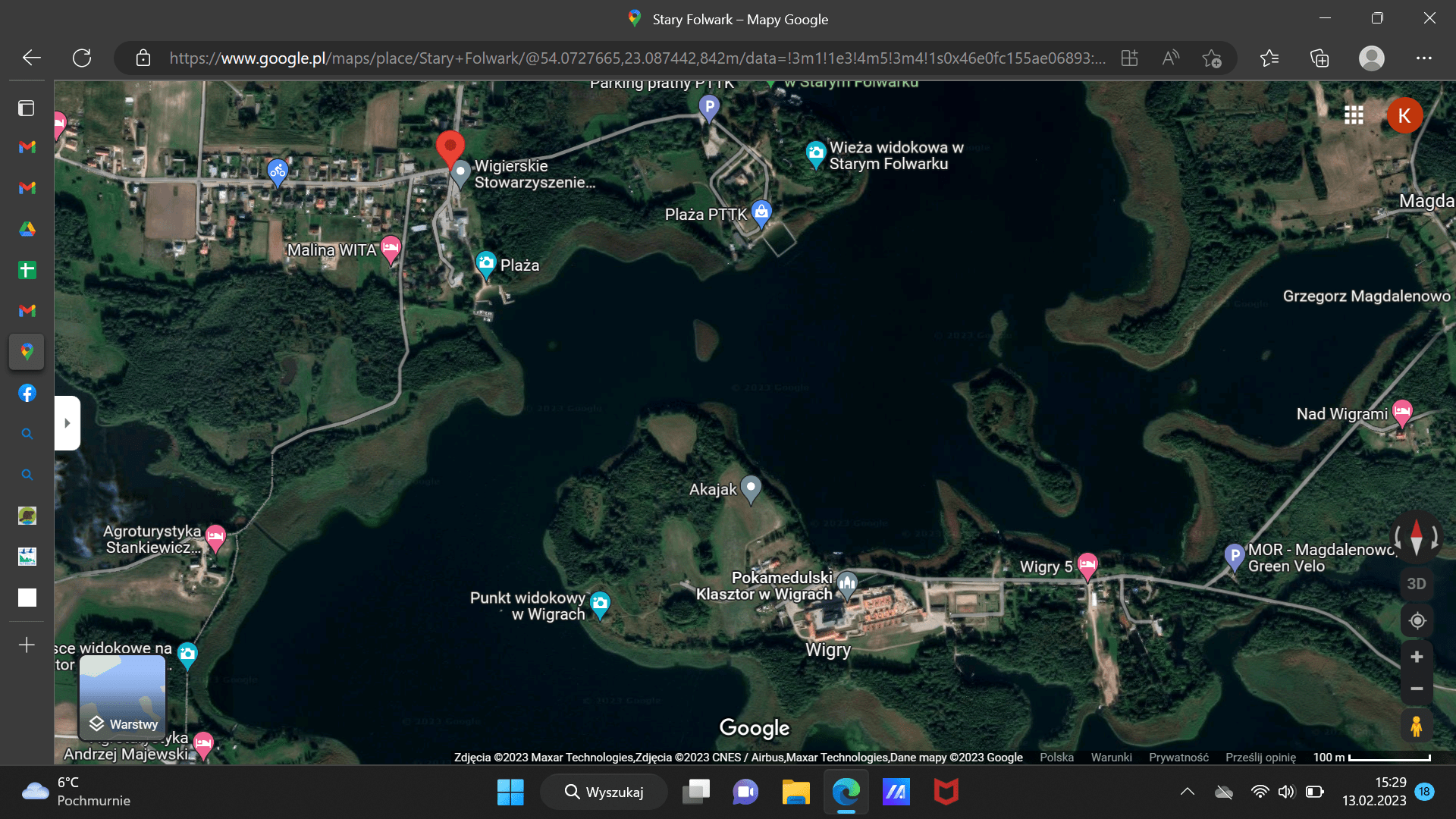This screenshot has height=819, width=1456.
Task: Select the Malina WITA lodging pin
Action: click(391, 248)
